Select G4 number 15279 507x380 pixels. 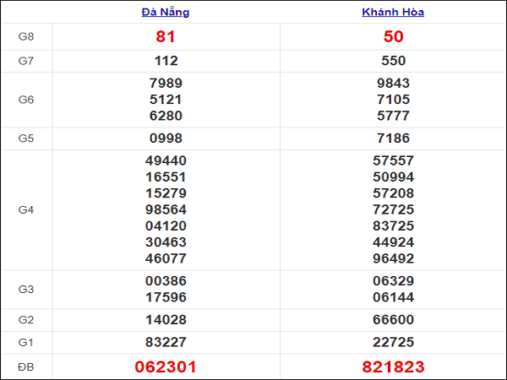pyautogui.click(x=166, y=193)
